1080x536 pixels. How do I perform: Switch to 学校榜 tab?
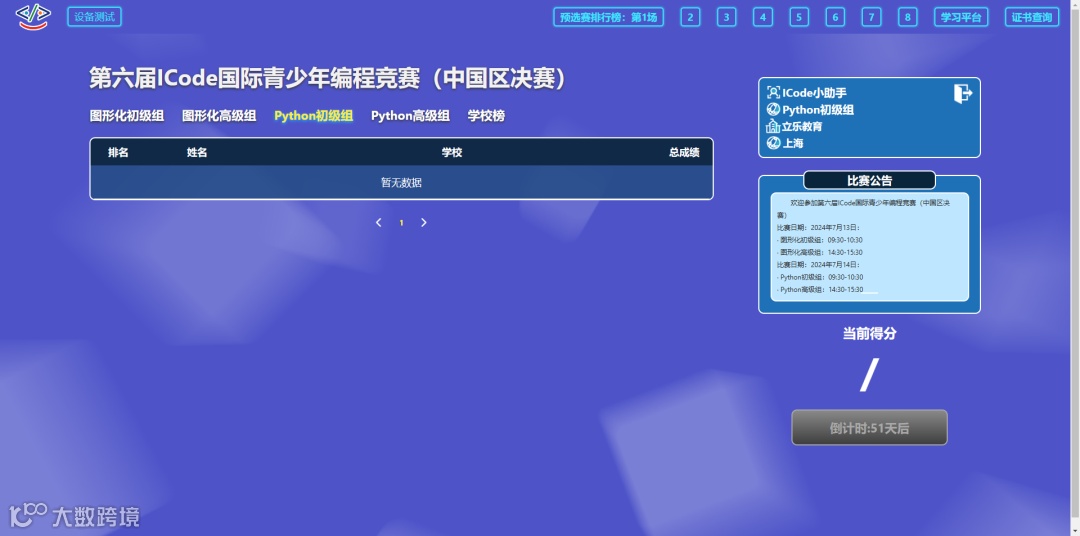[x=486, y=116]
